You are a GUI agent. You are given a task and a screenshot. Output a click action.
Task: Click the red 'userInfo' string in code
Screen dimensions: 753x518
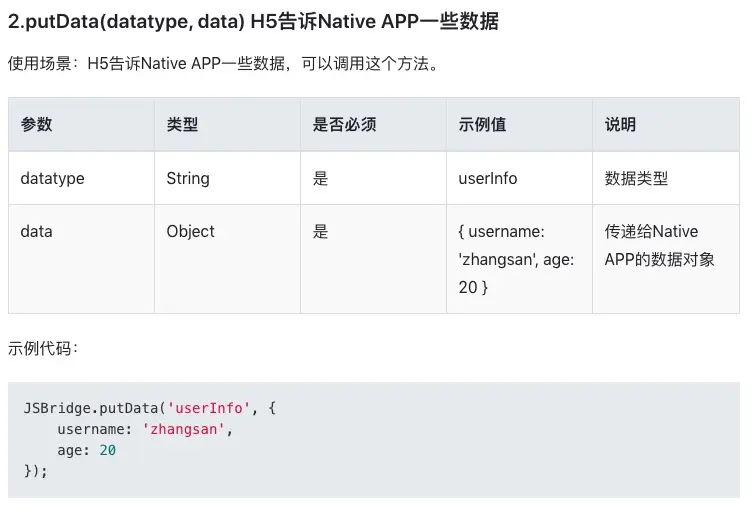(208, 408)
